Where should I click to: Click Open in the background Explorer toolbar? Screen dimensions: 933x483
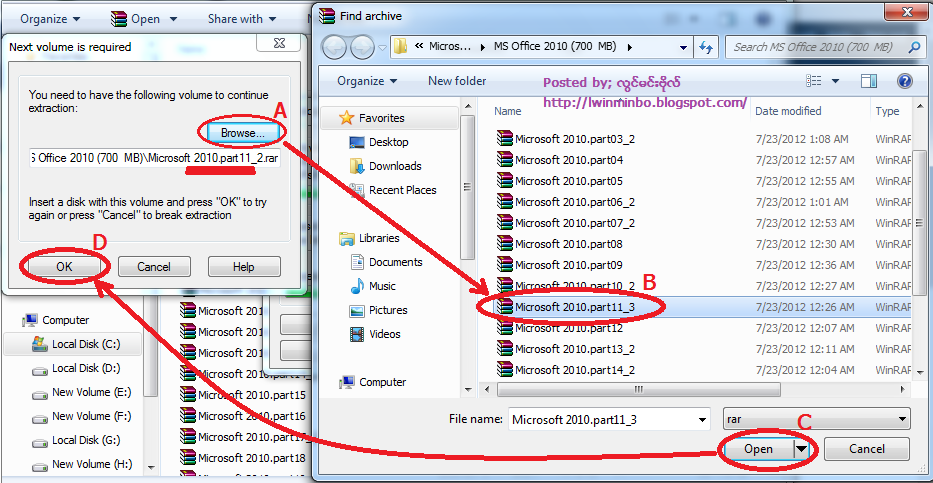(x=145, y=19)
